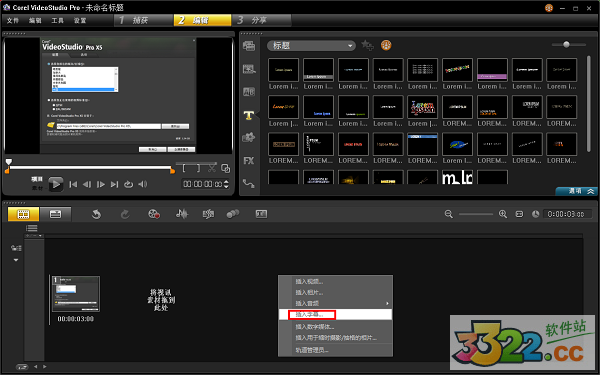This screenshot has height=375, width=600.
Task: Switch to timeline view
Action: coord(55,214)
